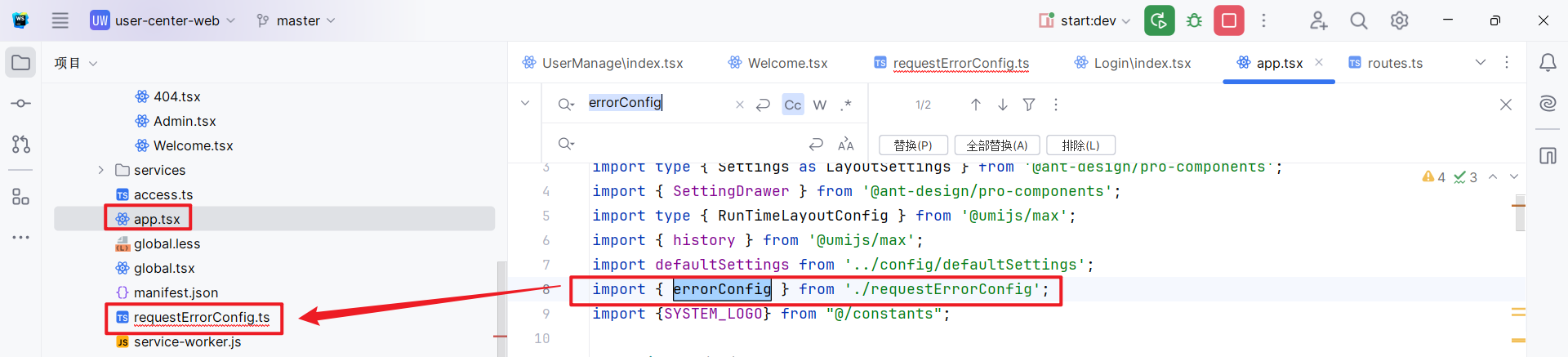Toggle whole Words (W) search option

[x=820, y=105]
